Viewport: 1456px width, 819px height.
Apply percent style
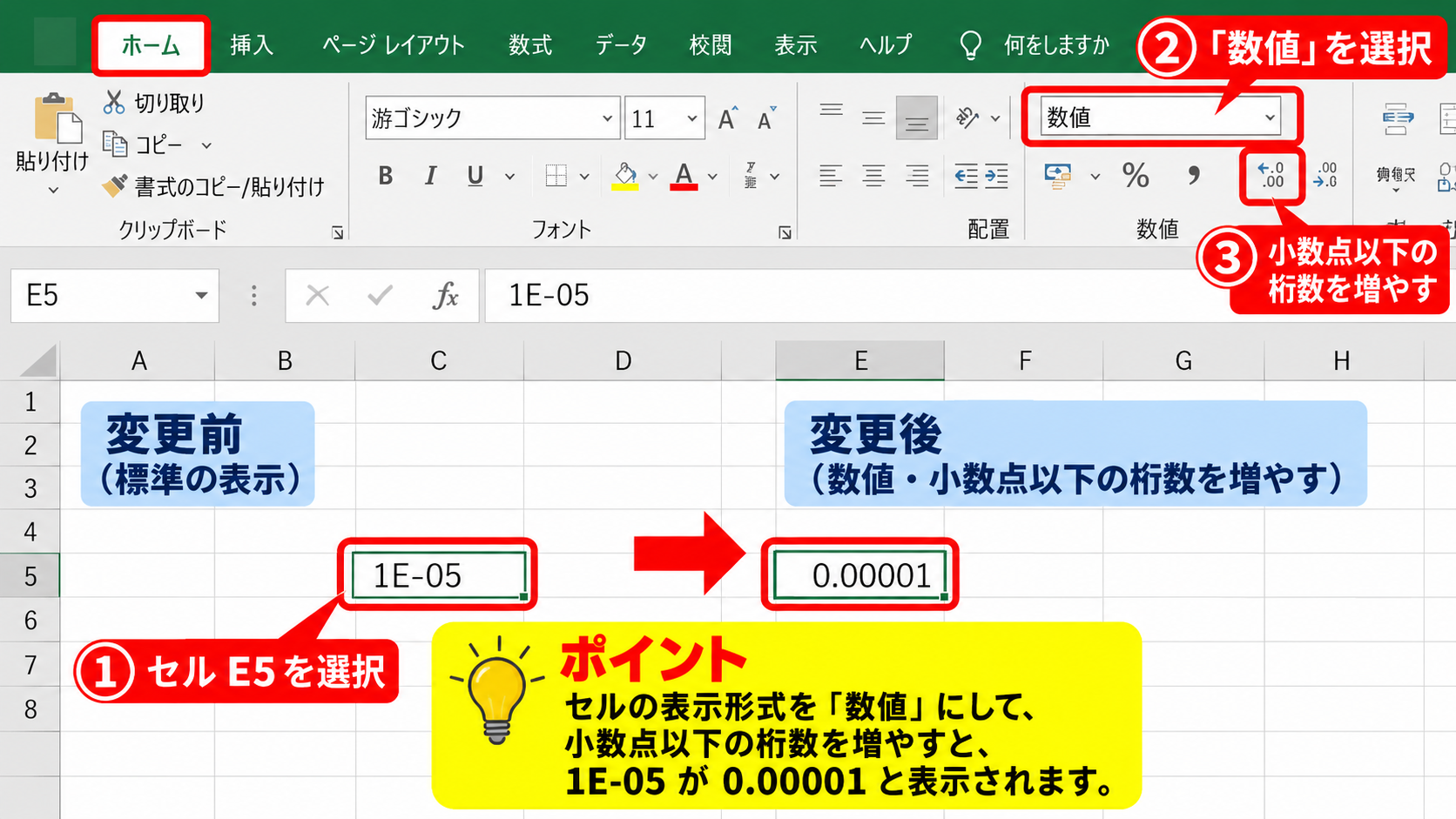1136,176
